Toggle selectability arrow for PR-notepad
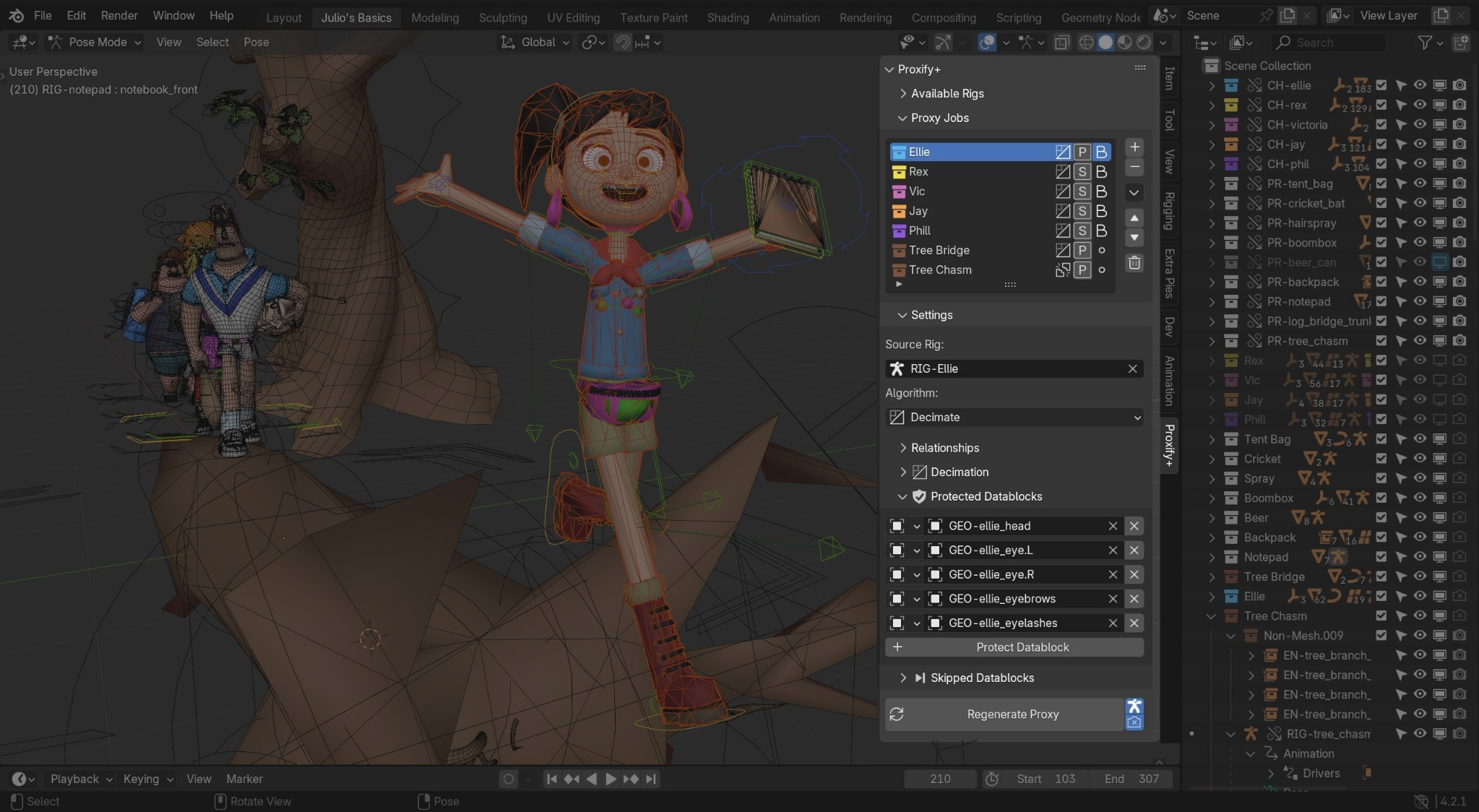This screenshot has height=812, width=1479. click(x=1401, y=301)
